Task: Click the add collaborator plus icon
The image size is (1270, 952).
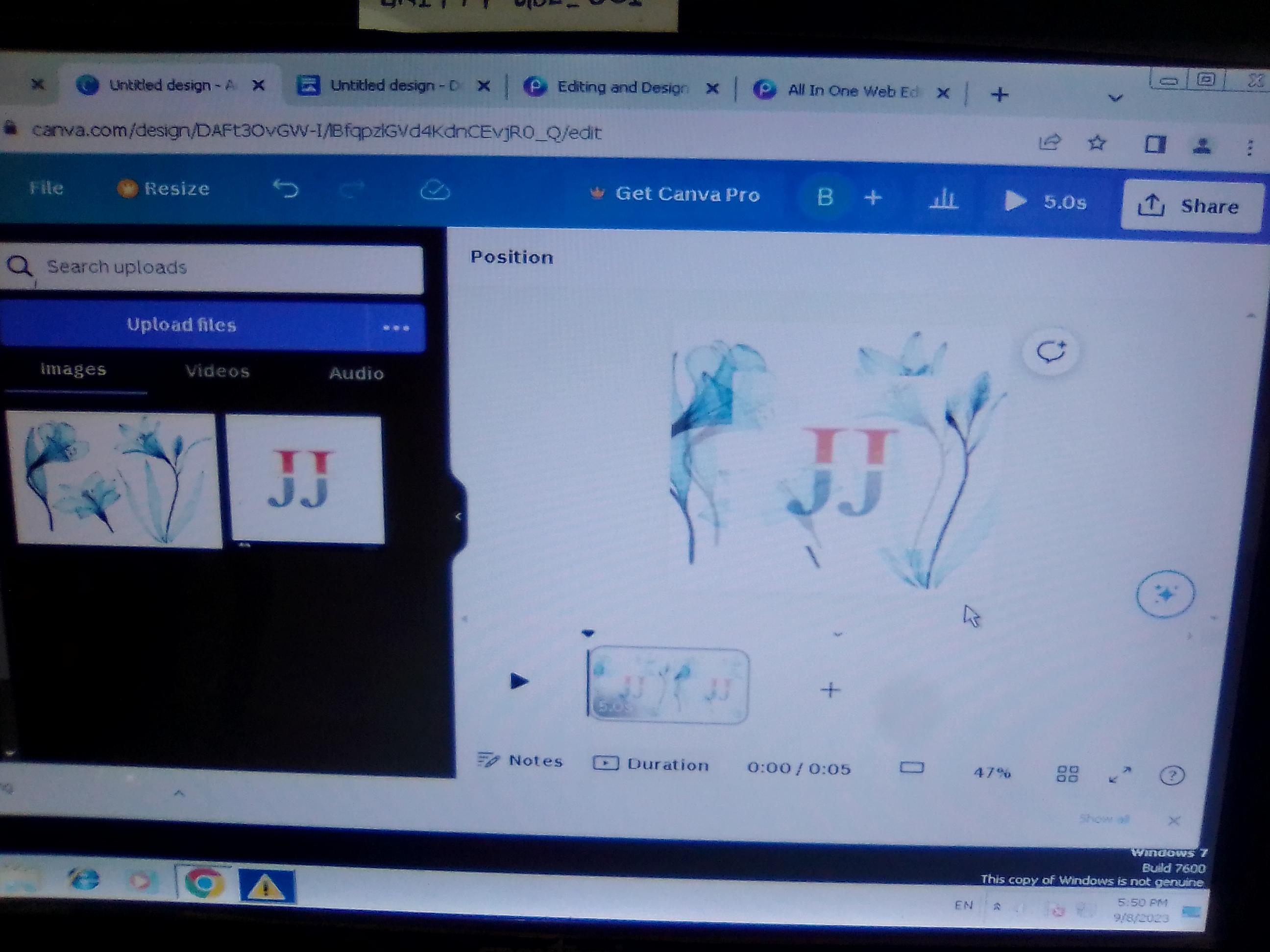Action: 873,198
